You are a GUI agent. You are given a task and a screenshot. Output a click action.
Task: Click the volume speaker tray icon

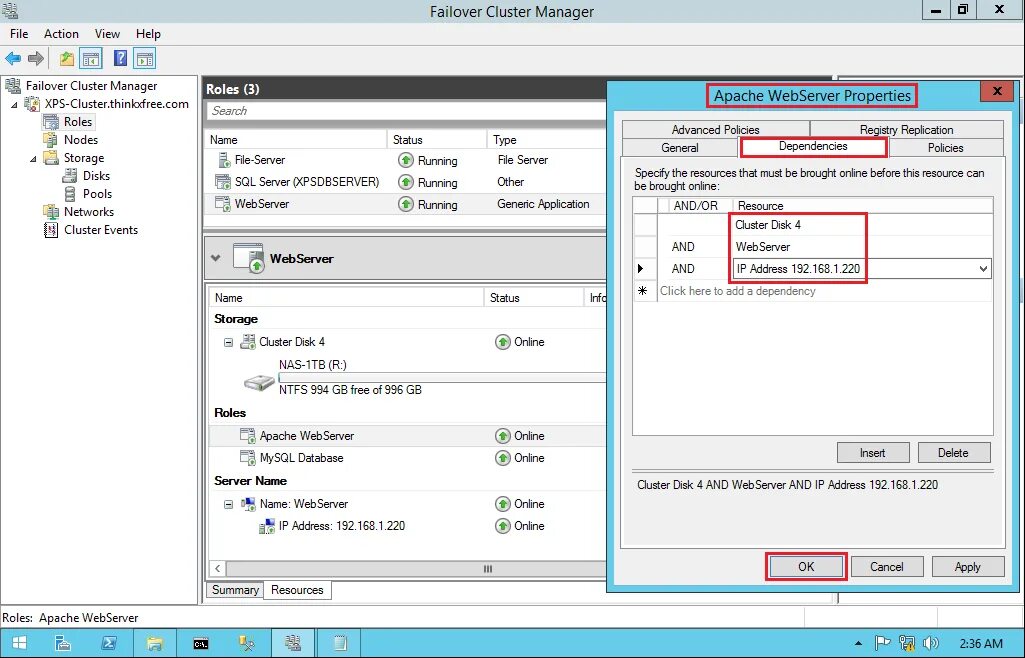(x=931, y=644)
